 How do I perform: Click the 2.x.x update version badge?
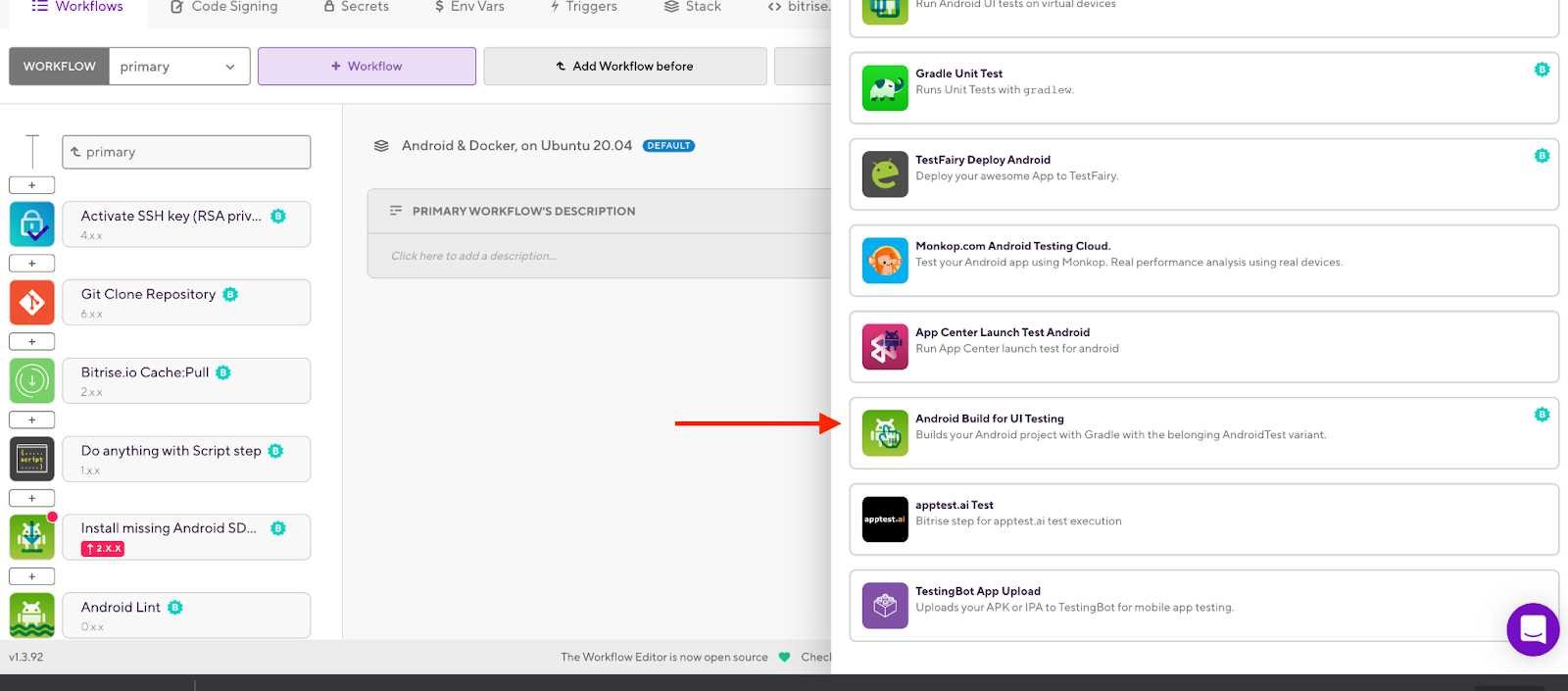pos(103,549)
